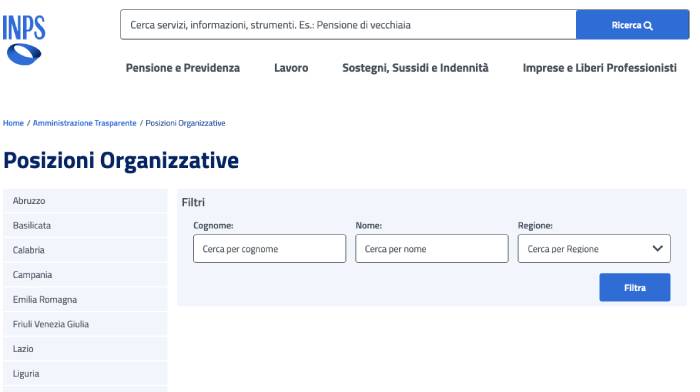The image size is (700, 392).
Task: Click the Nome search field
Action: point(432,249)
